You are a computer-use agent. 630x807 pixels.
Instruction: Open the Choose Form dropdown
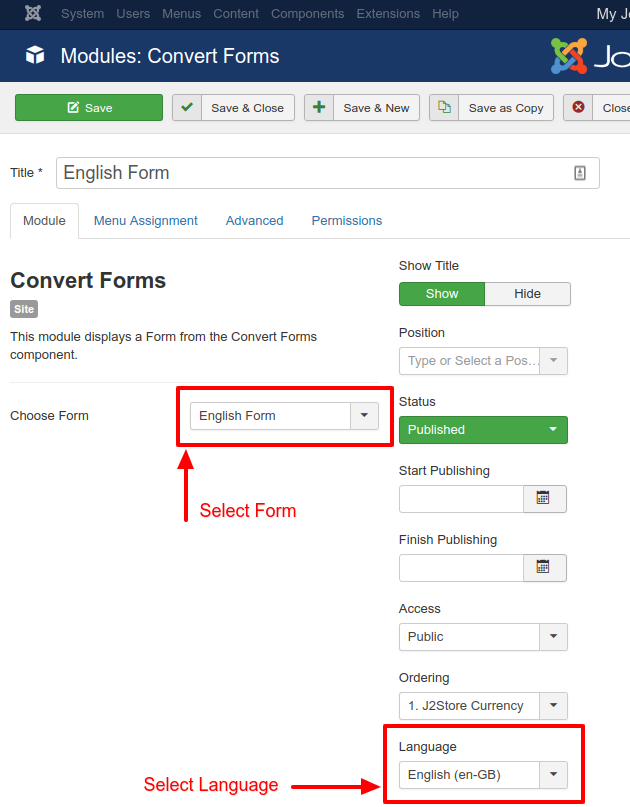(364, 415)
